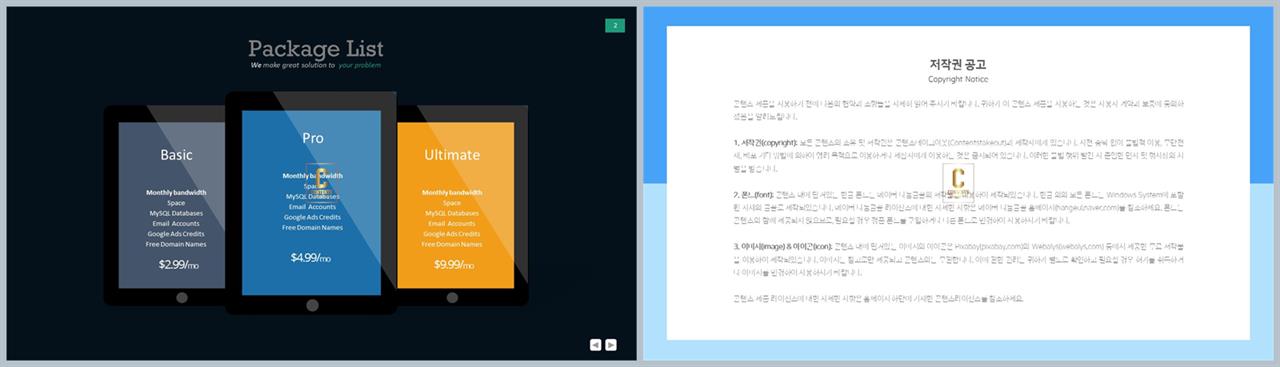Click Google Ads Credits in Ultimate plan
The height and width of the screenshot is (367, 1280).
pos(452,234)
